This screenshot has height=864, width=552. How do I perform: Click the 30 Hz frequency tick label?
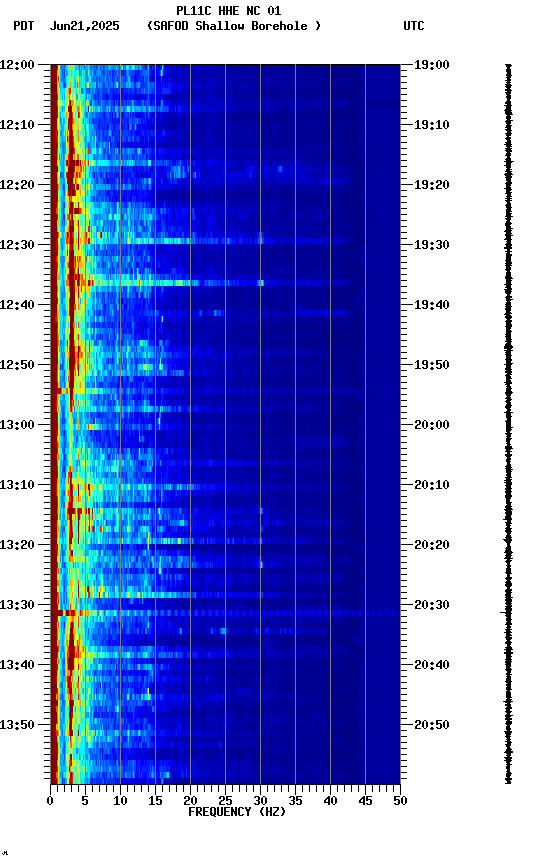pyautogui.click(x=260, y=801)
